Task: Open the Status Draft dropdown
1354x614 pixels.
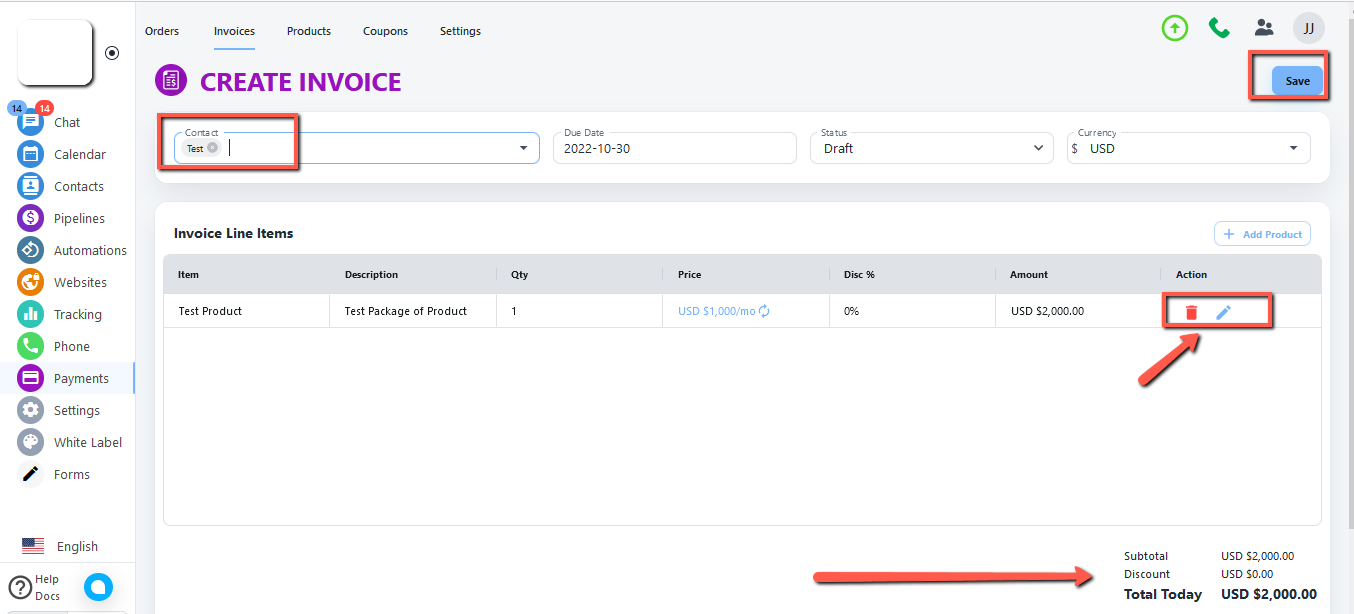Action: point(1036,148)
